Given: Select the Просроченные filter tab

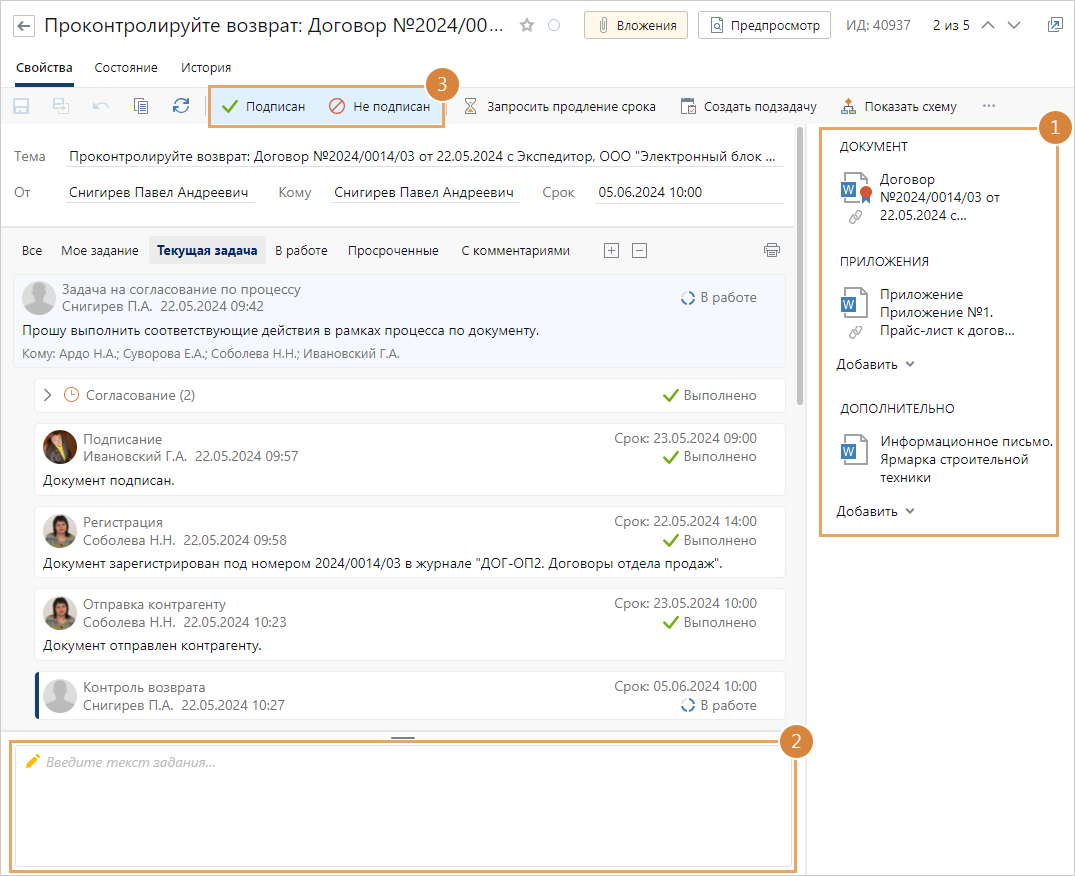Looking at the screenshot, I should (393, 251).
